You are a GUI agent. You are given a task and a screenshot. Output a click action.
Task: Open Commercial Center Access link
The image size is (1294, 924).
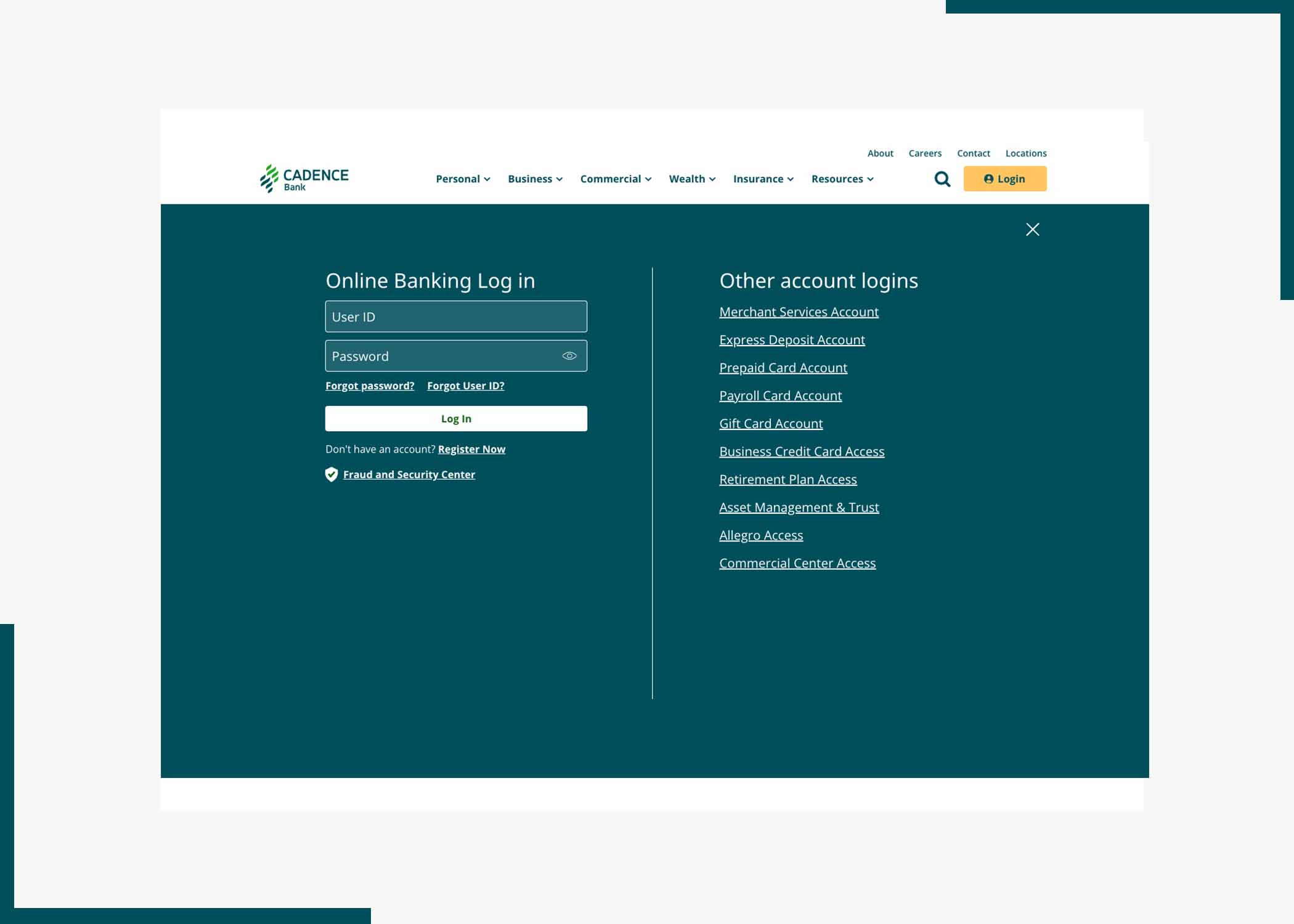click(797, 563)
